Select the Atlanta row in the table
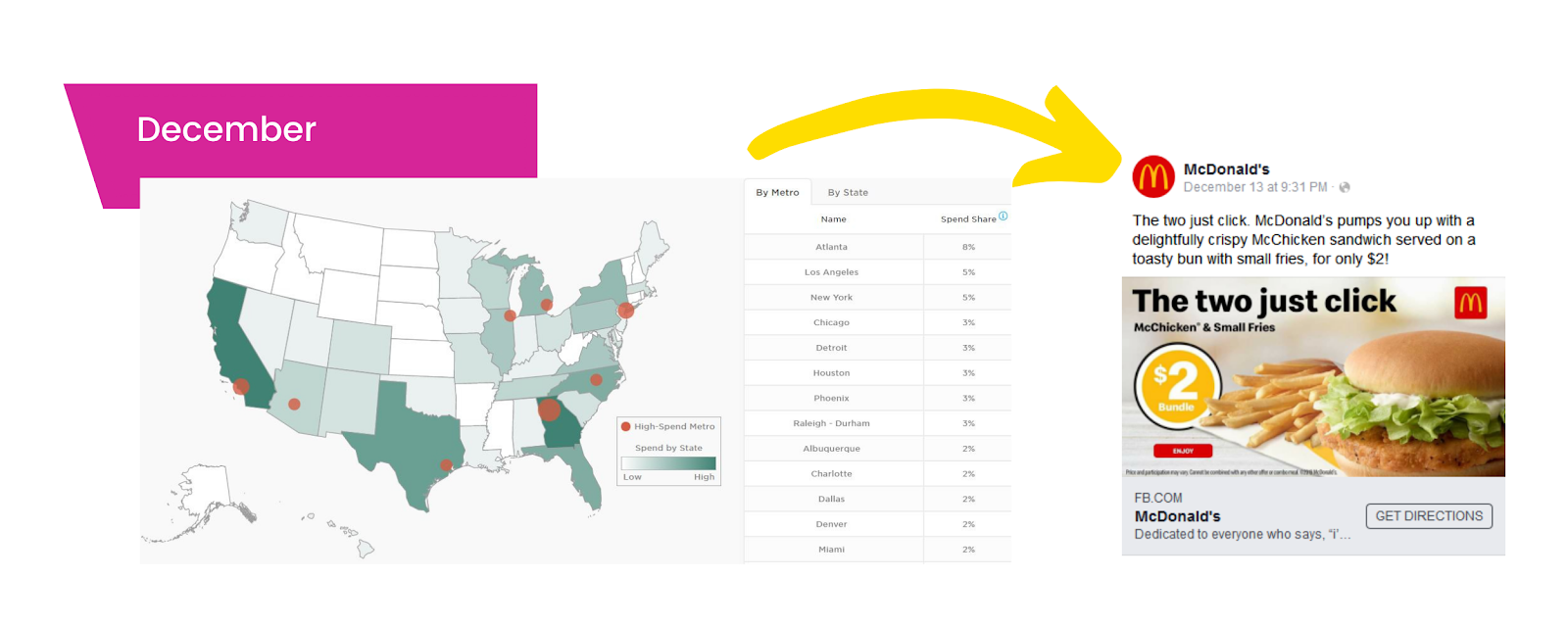Screen dimensions: 1568x627 pyautogui.click(x=877, y=247)
